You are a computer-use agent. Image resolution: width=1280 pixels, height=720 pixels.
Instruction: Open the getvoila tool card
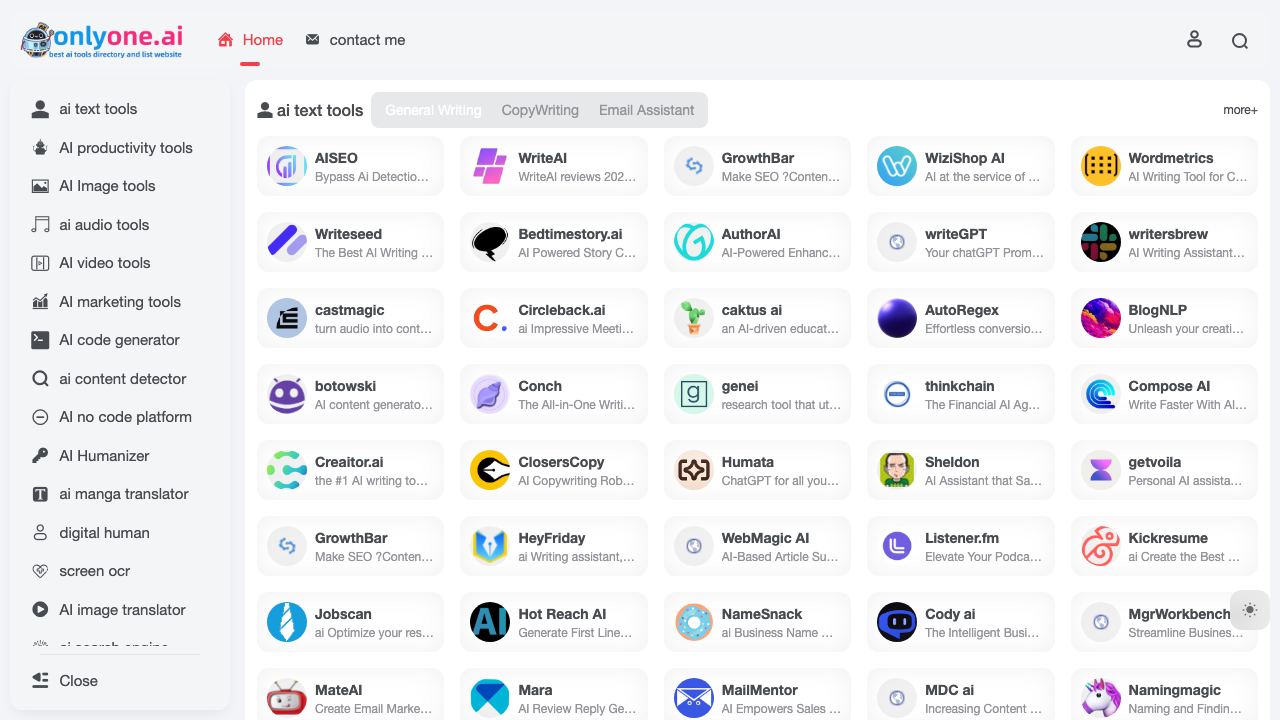[x=1165, y=470]
